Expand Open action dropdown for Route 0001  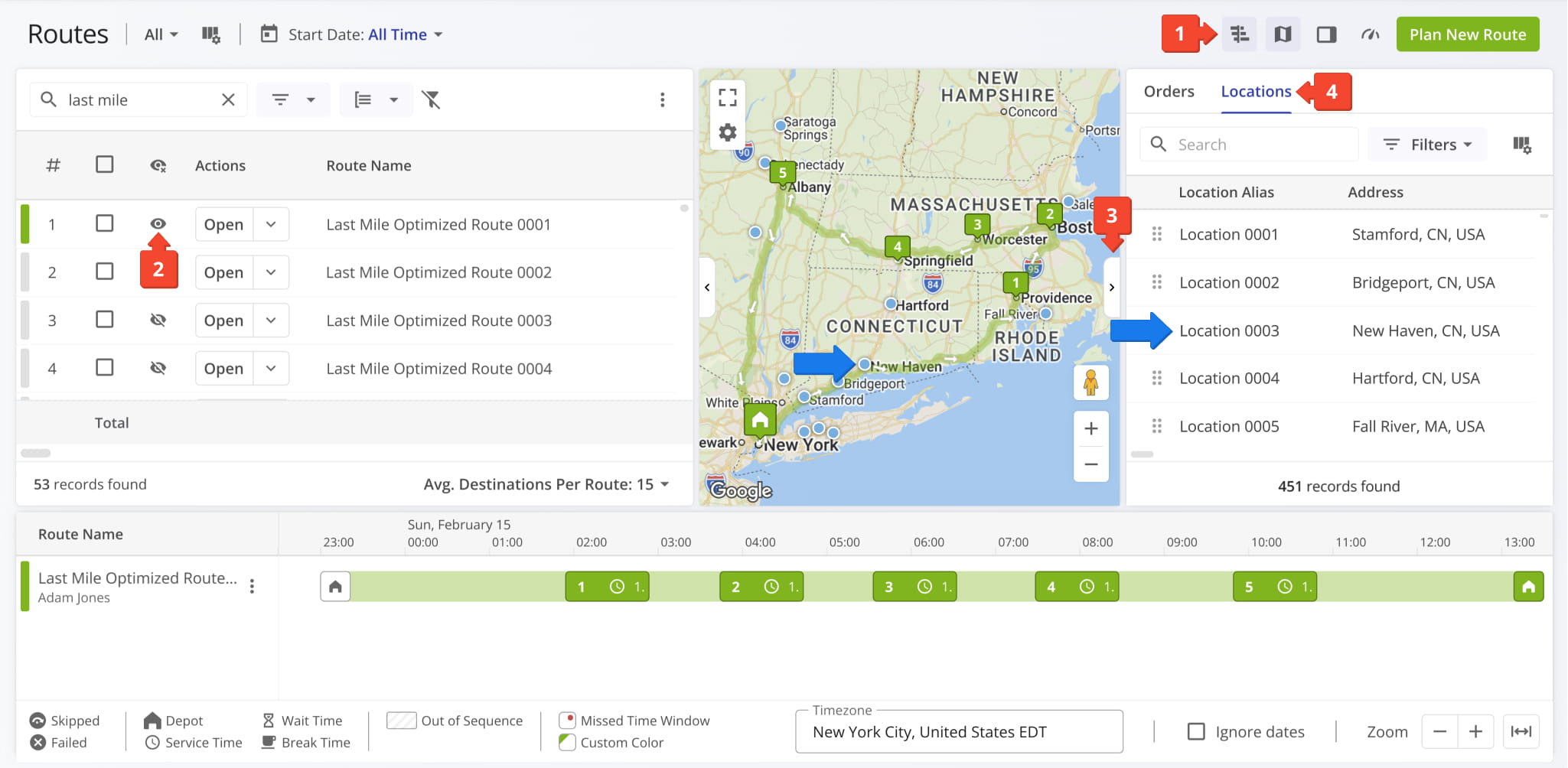(x=271, y=224)
